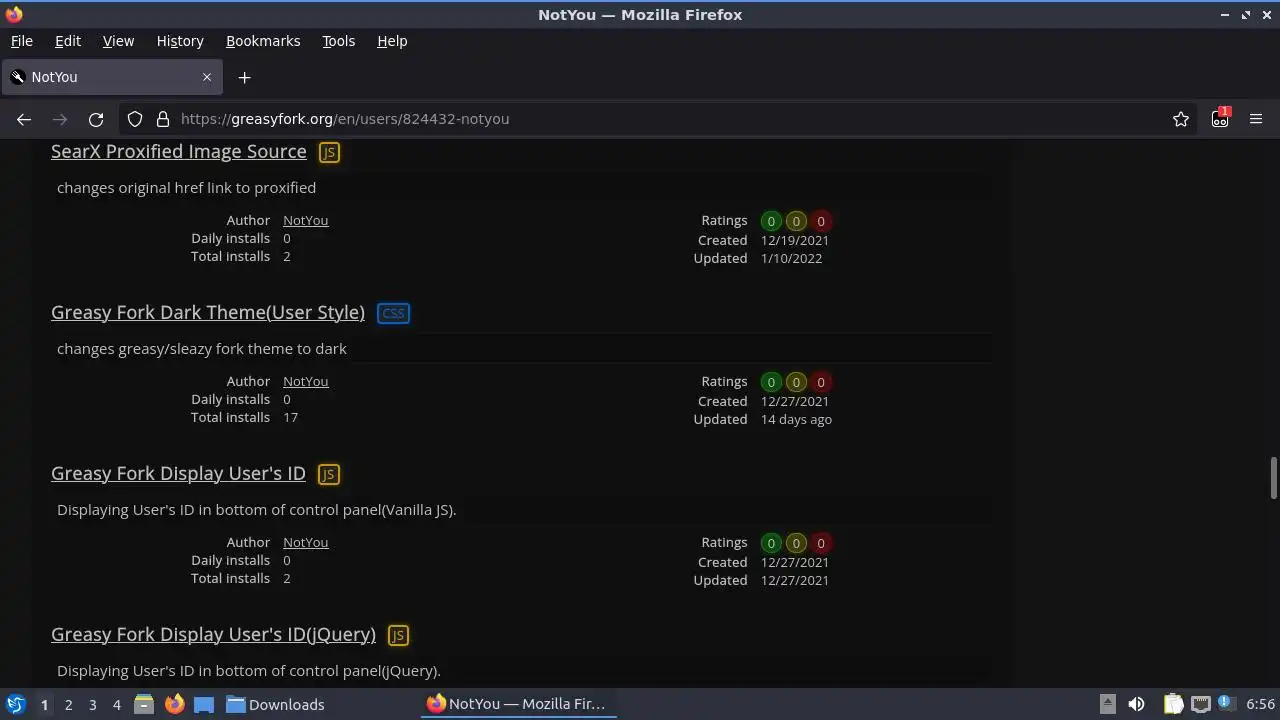Switch to workspace 4

116,704
